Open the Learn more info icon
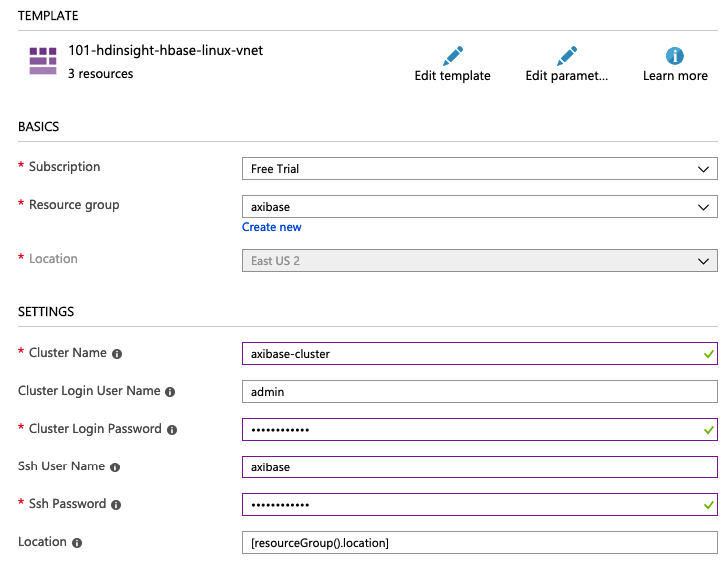726x573 pixels. (675, 56)
